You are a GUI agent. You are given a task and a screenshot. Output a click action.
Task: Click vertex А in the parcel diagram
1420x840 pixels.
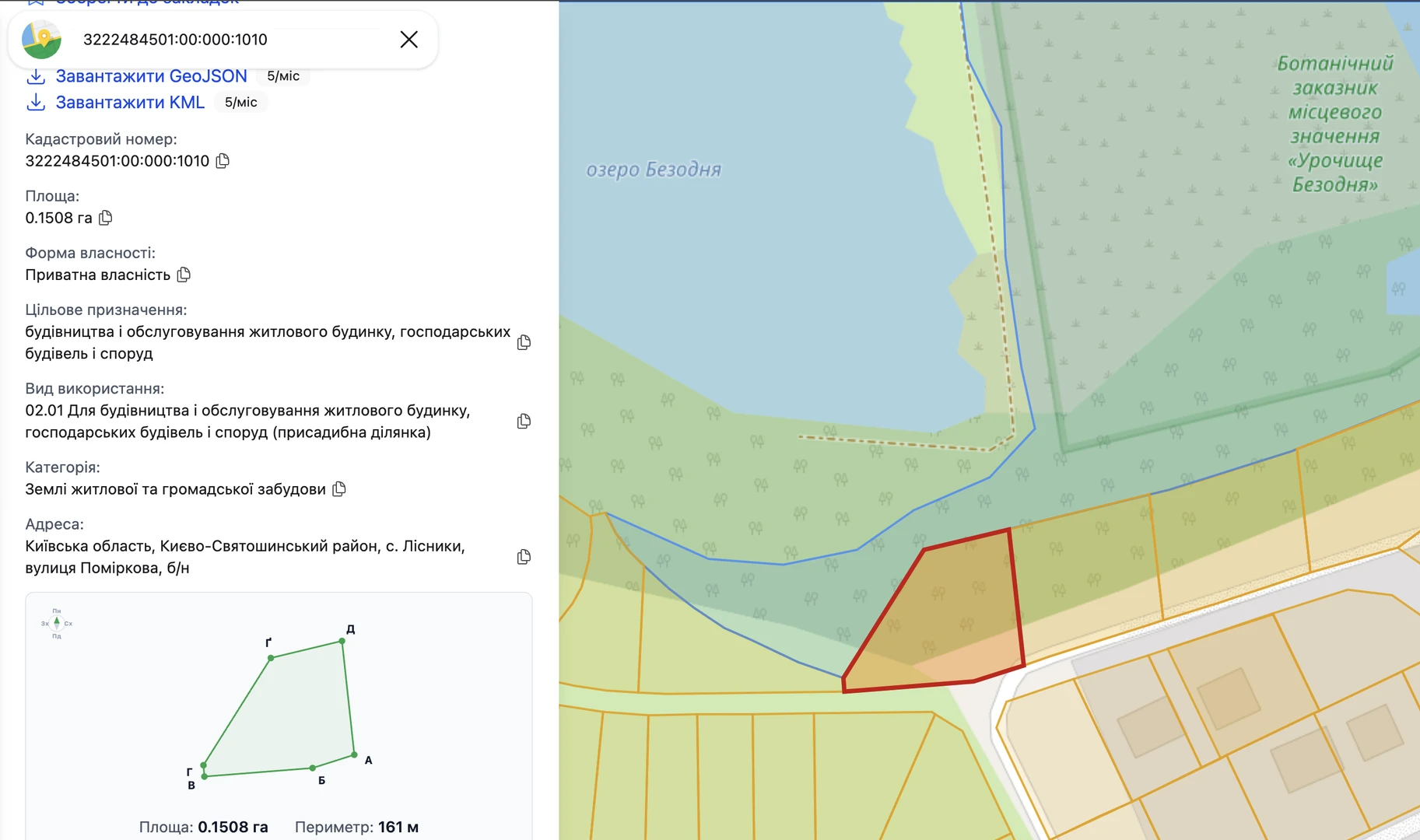tap(354, 754)
